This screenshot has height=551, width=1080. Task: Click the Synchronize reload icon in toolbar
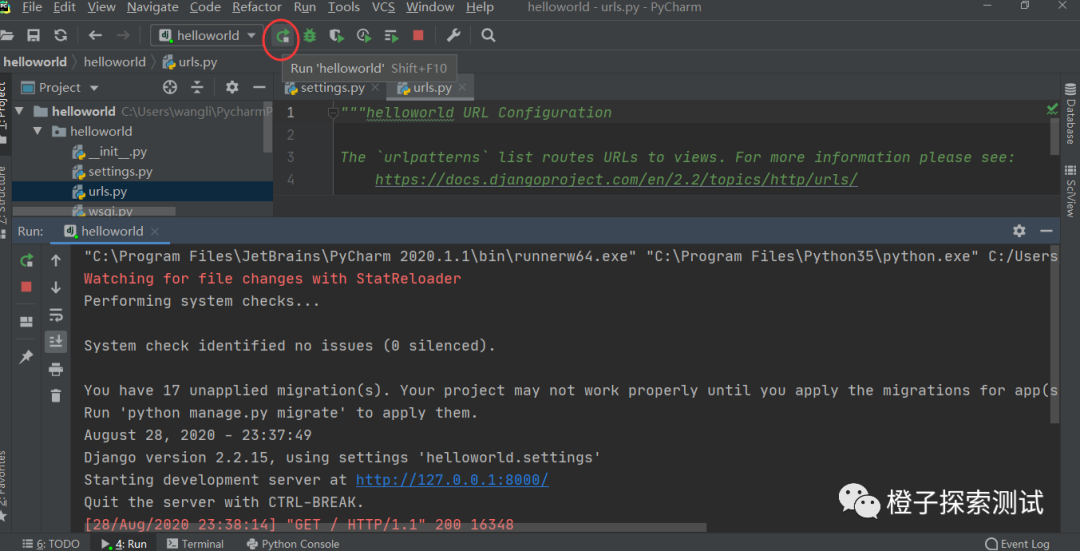coord(61,35)
